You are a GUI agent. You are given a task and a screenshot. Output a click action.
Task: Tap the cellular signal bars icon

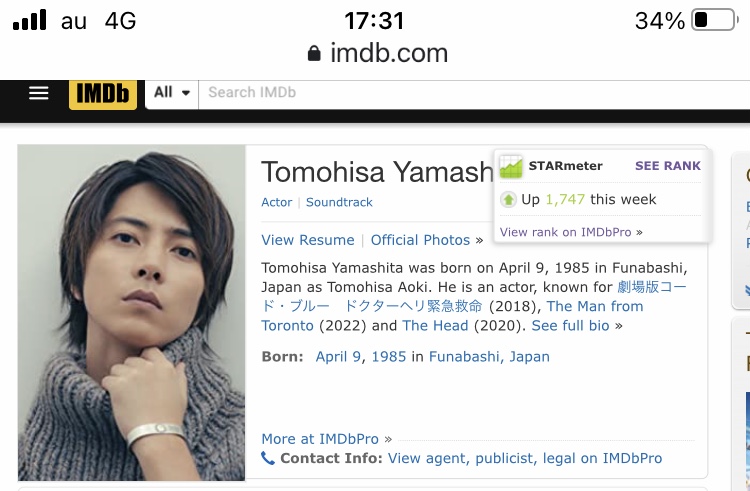pos(30,20)
